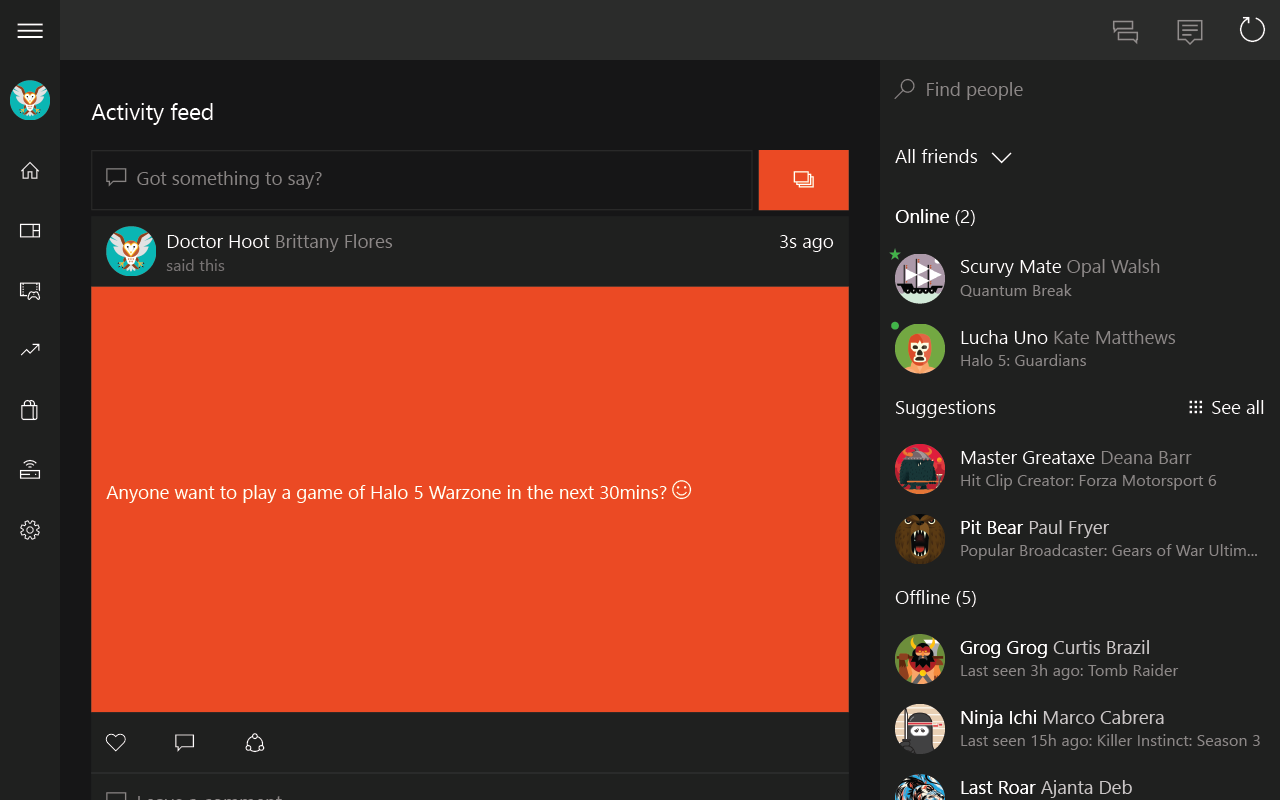This screenshot has height=800, width=1280.
Task: Open Settings via the gear icon
Action: click(x=29, y=530)
